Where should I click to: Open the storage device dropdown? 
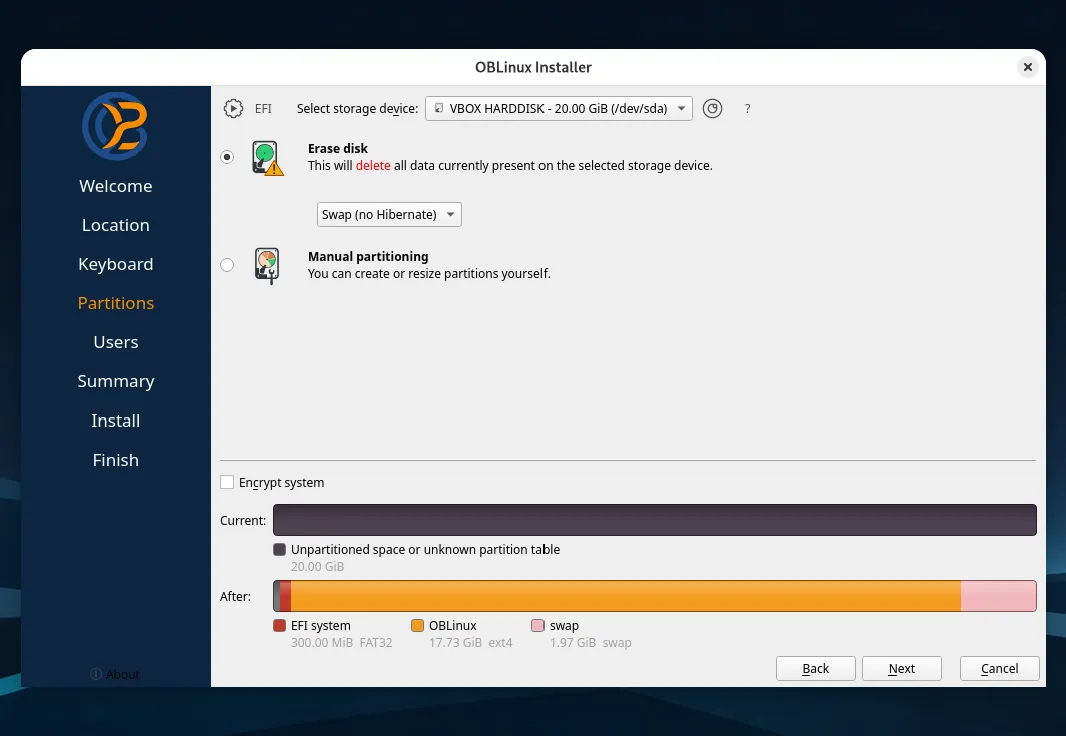[559, 109]
